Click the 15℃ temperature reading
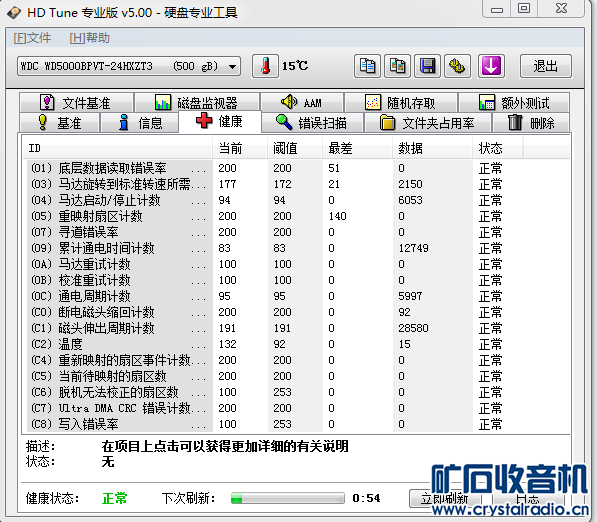Image resolution: width=597 pixels, height=522 pixels. point(295,66)
